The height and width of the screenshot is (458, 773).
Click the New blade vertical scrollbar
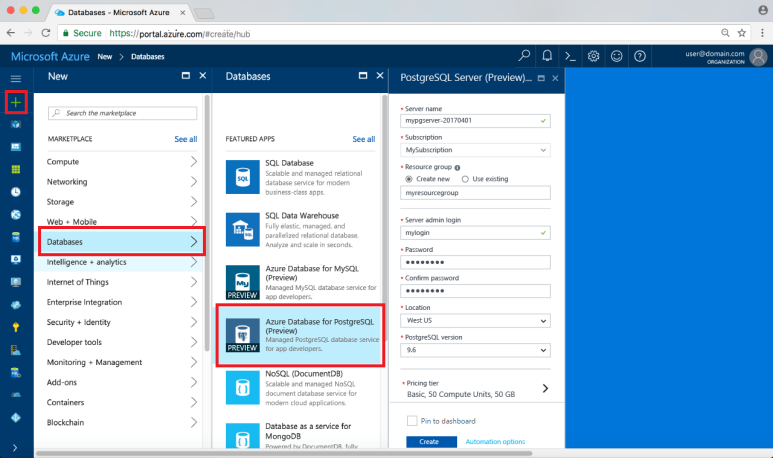207,223
